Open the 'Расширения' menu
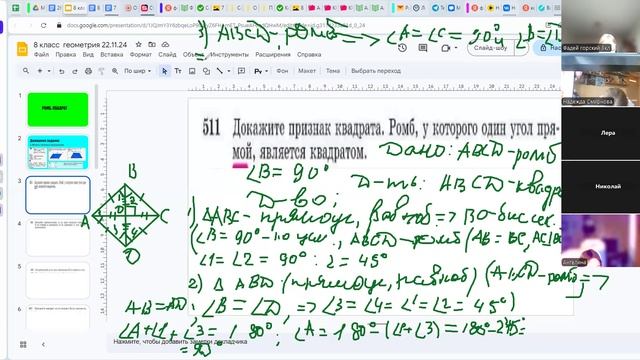The width and height of the screenshot is (640, 360). pyautogui.click(x=273, y=54)
